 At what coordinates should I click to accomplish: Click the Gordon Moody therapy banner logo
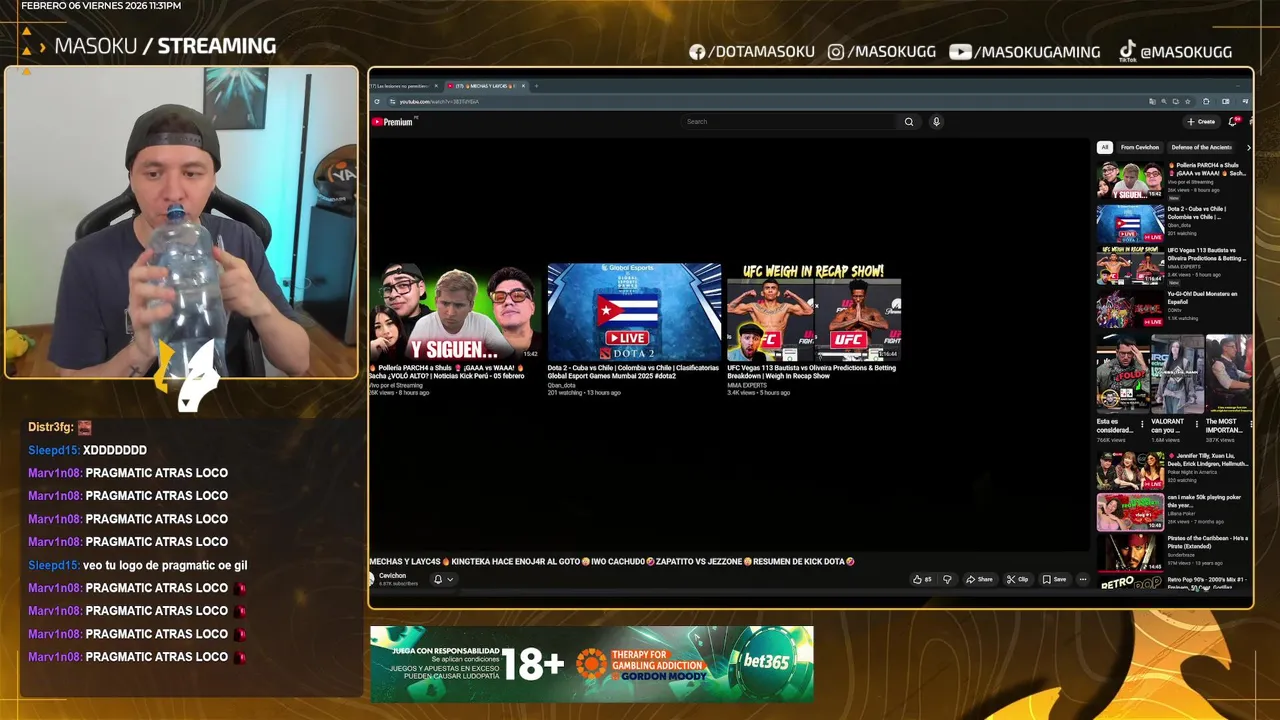(x=640, y=663)
